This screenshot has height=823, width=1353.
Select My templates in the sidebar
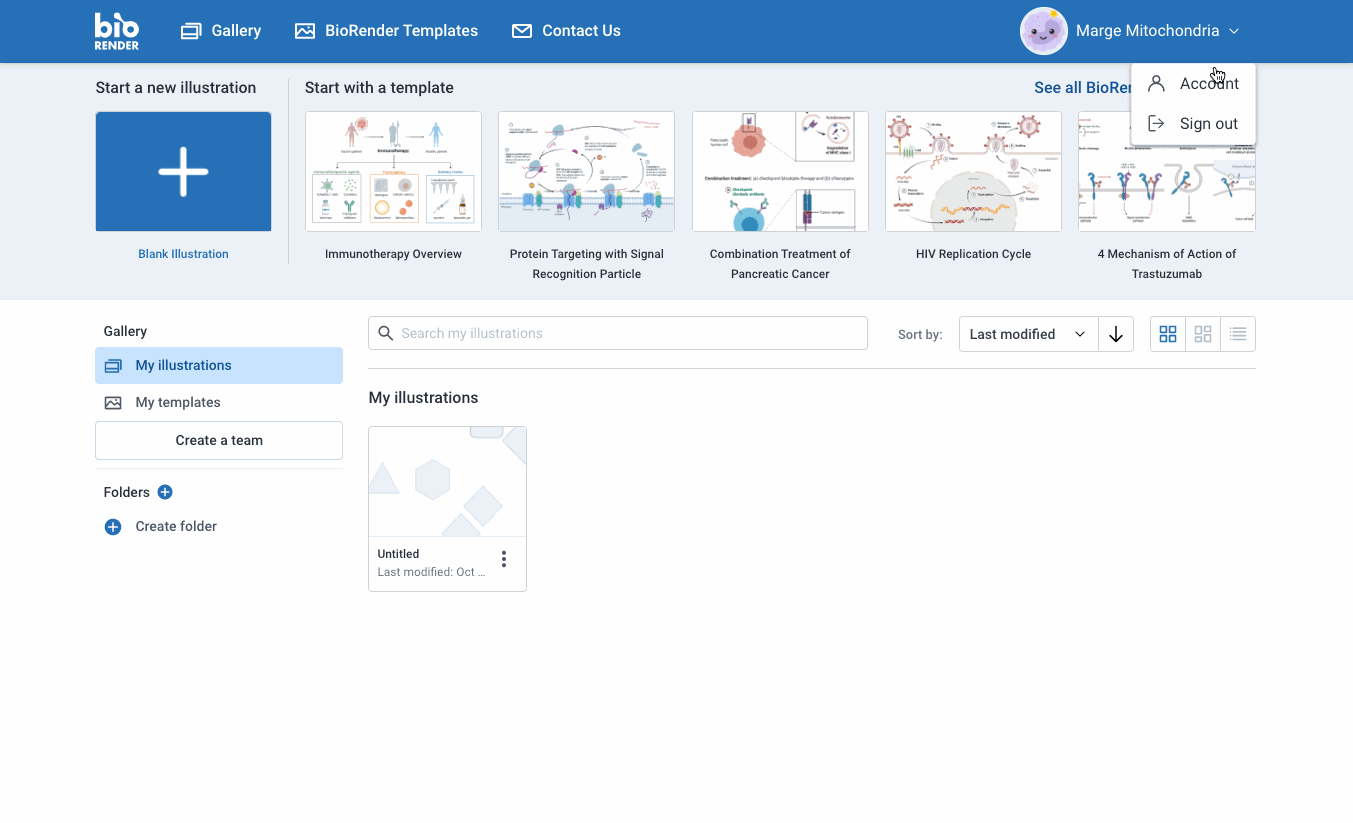pyautogui.click(x=177, y=402)
